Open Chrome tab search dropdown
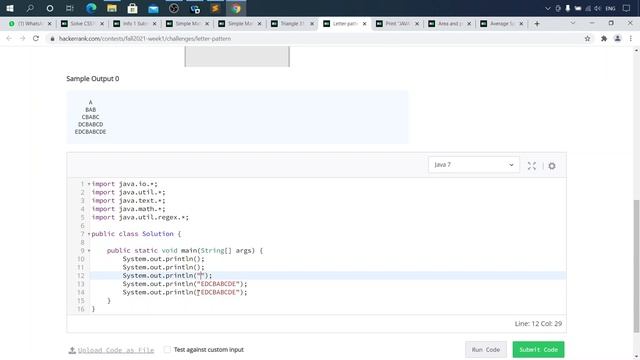Image resolution: width=640 pixels, height=360 pixels. [573, 23]
